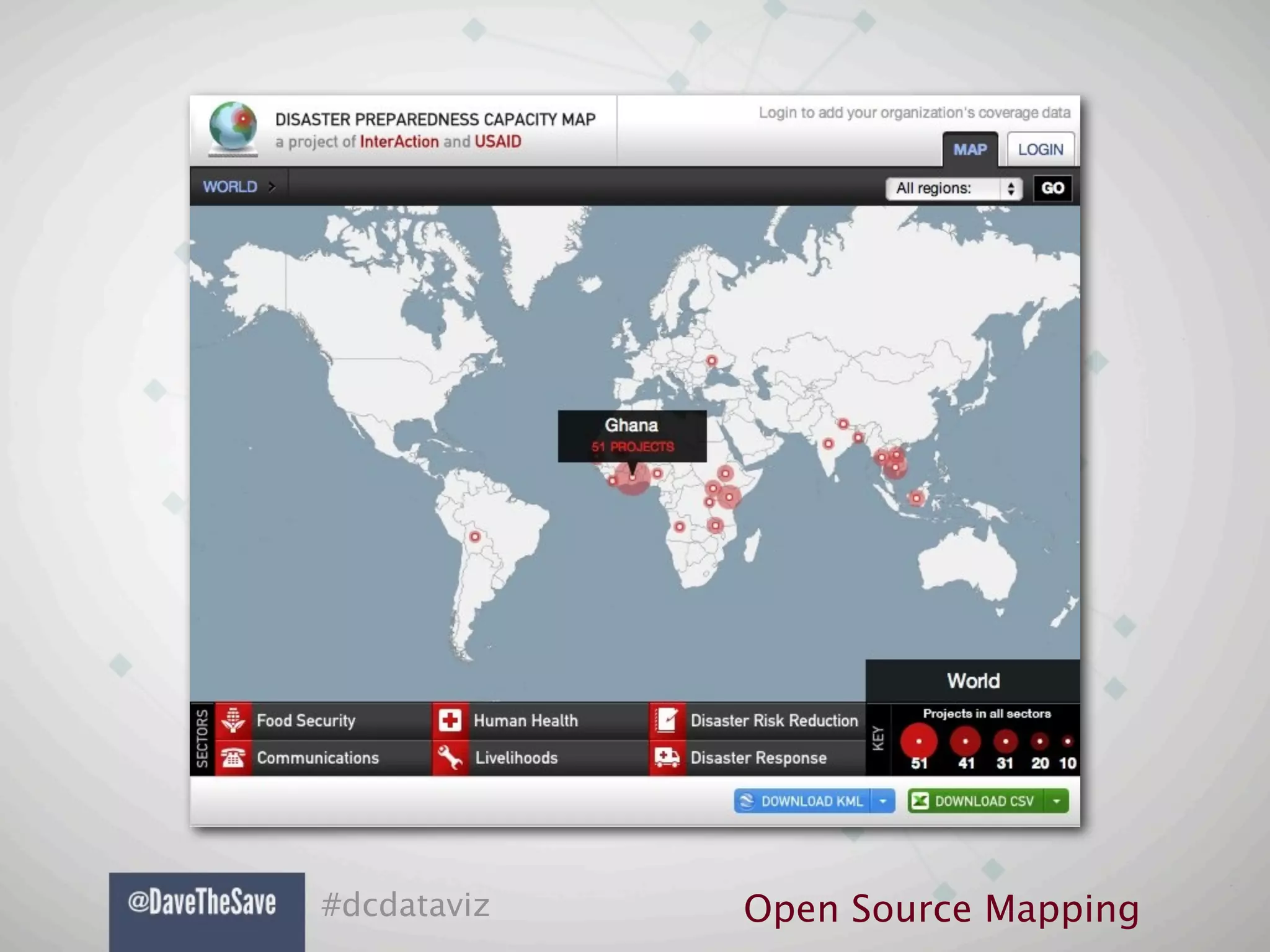Expand the Download KML arrow menu

pos(883,801)
